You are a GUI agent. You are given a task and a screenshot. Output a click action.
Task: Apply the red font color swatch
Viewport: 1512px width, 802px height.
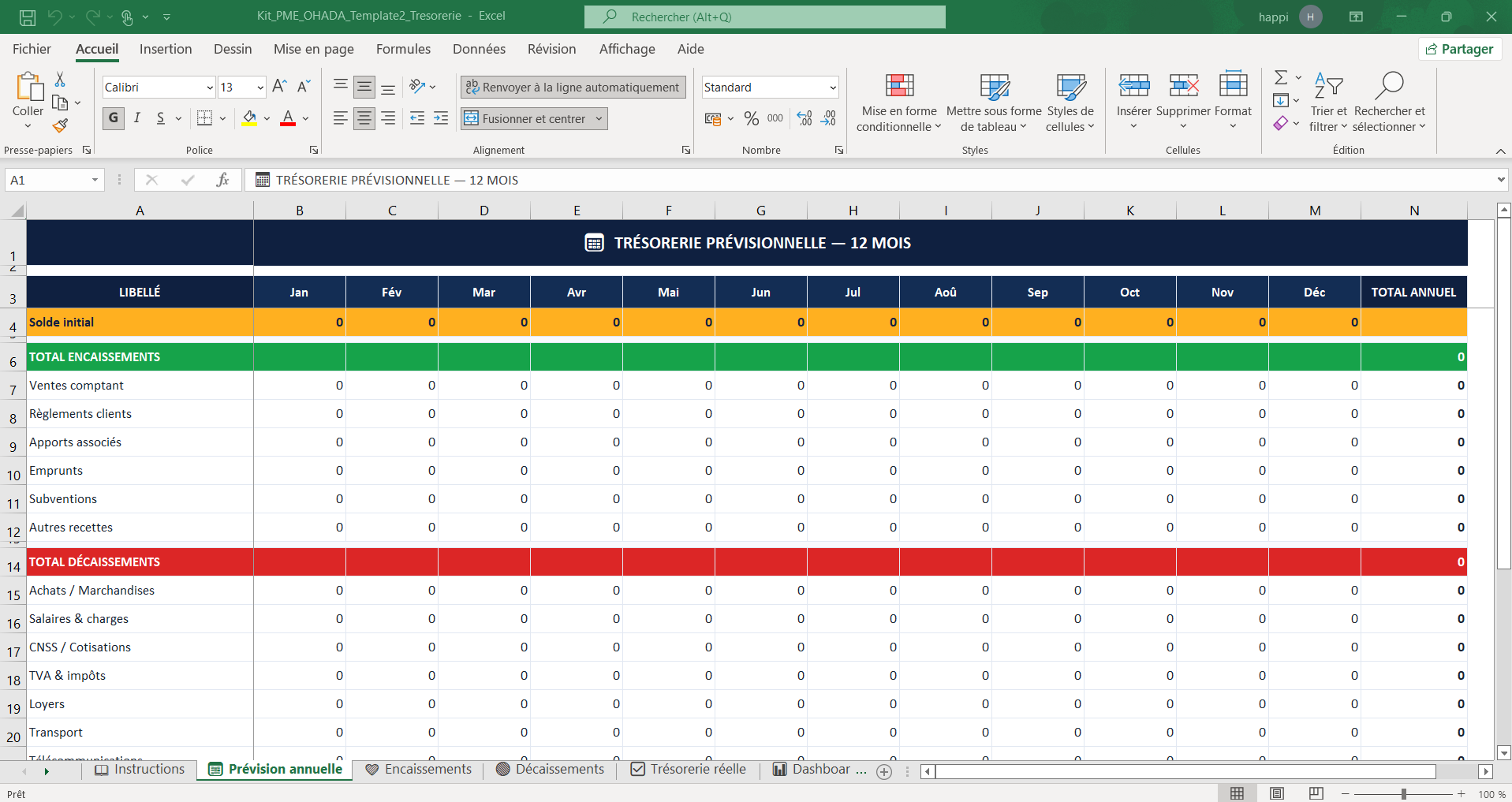point(288,118)
